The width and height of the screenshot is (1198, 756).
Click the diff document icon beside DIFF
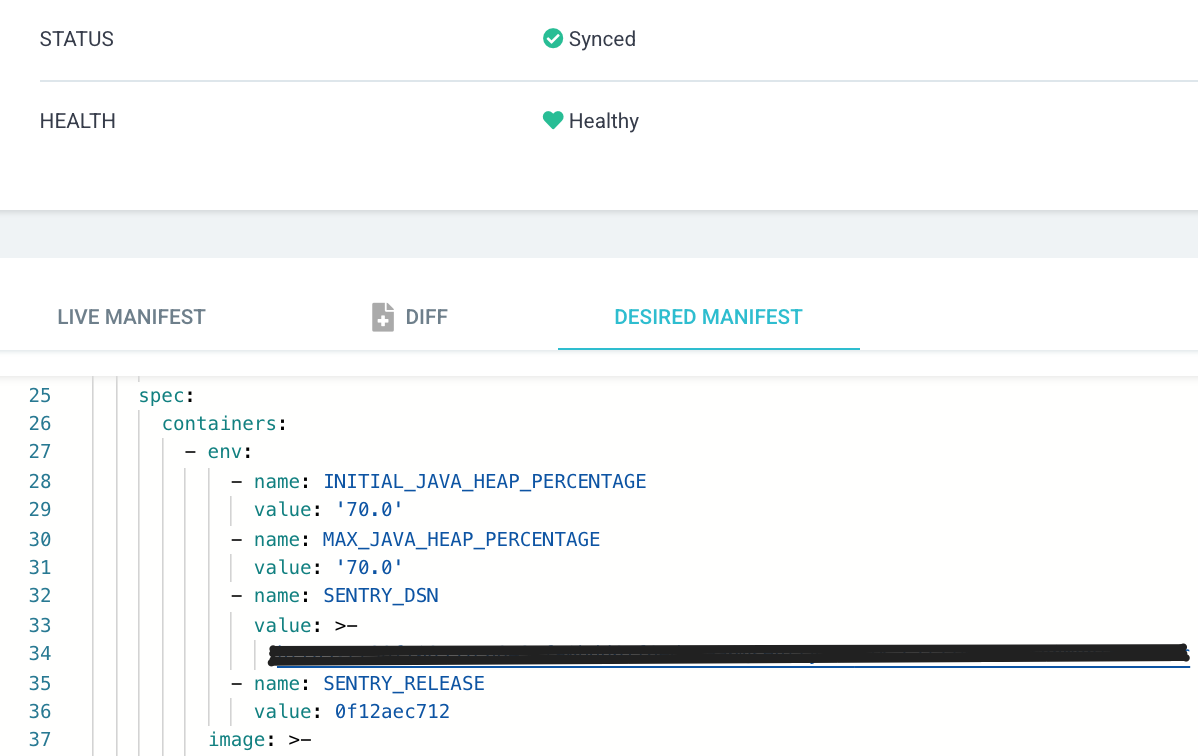(x=381, y=316)
